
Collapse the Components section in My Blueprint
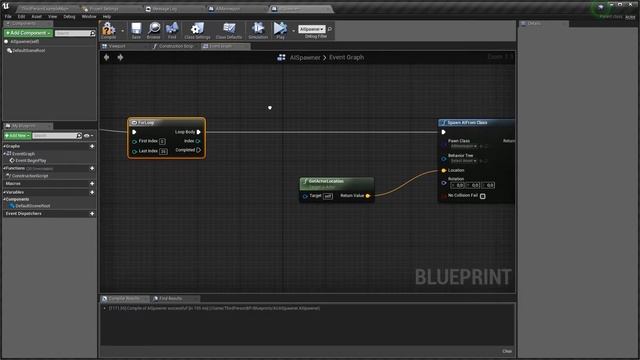[x=5, y=199]
